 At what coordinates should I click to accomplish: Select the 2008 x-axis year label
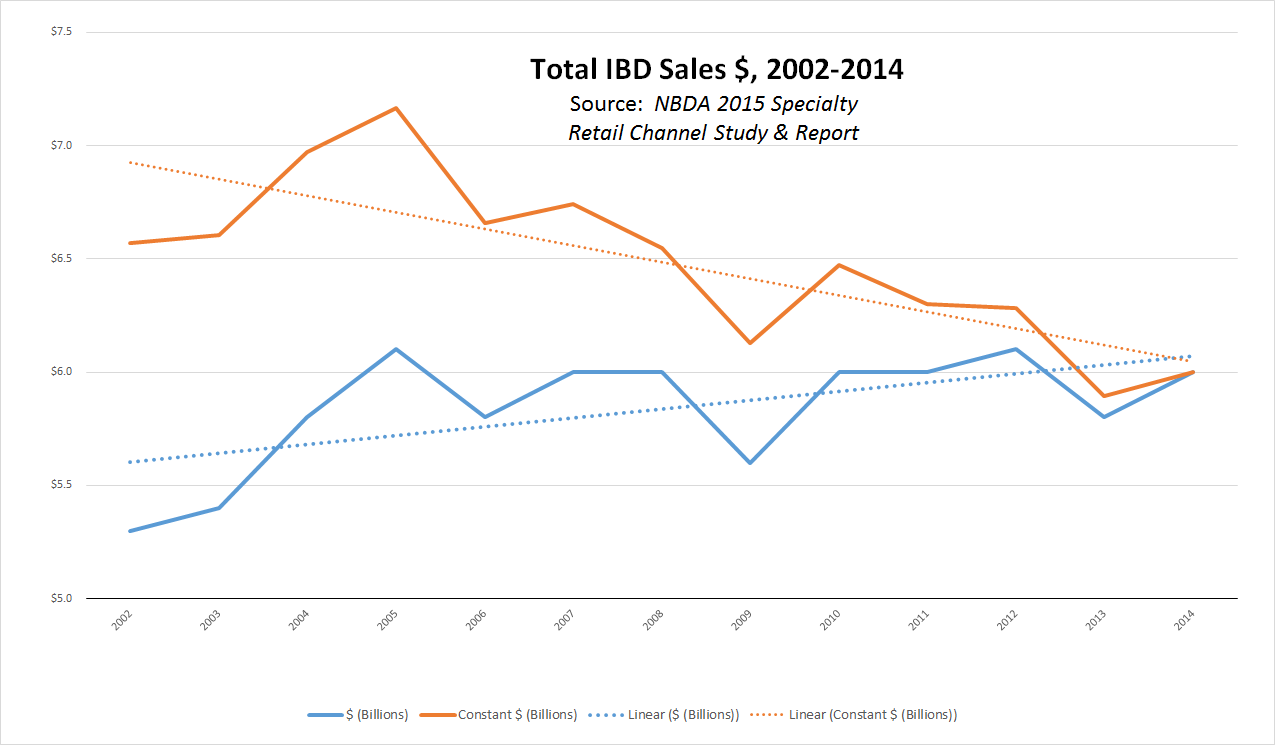[x=654, y=622]
